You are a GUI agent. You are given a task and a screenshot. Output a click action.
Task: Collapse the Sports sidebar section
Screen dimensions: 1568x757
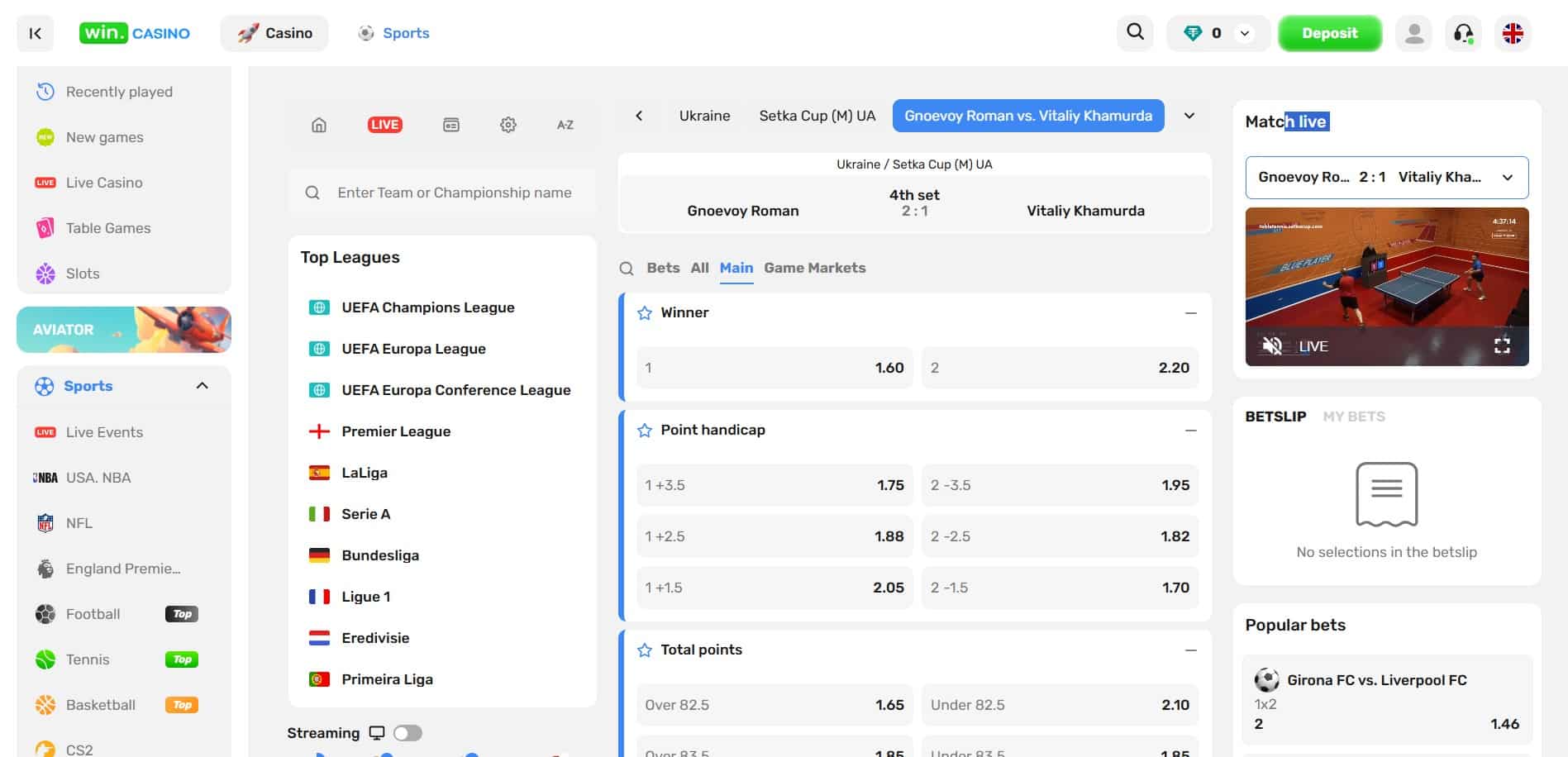tap(202, 386)
